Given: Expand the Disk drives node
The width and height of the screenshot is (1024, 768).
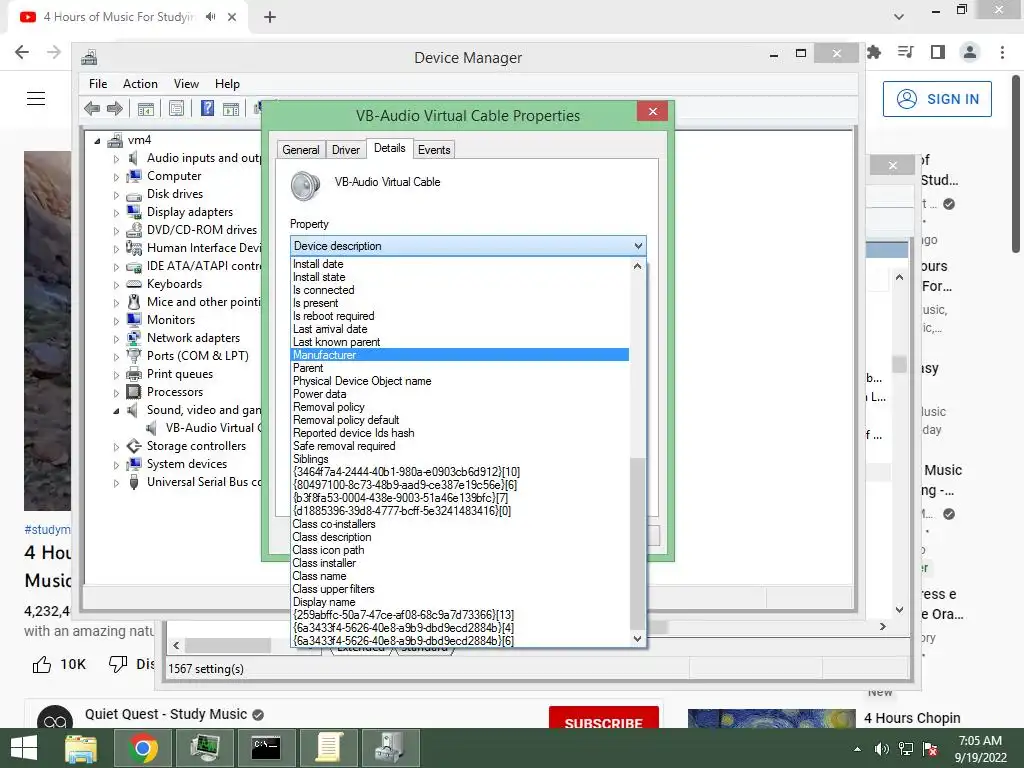Looking at the screenshot, I should (x=116, y=195).
